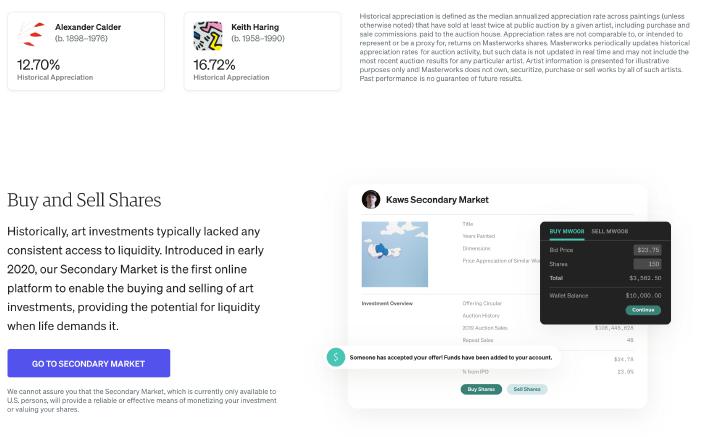Click the offer accepted notification message
Screen dimensions: 711x437
[450, 357]
